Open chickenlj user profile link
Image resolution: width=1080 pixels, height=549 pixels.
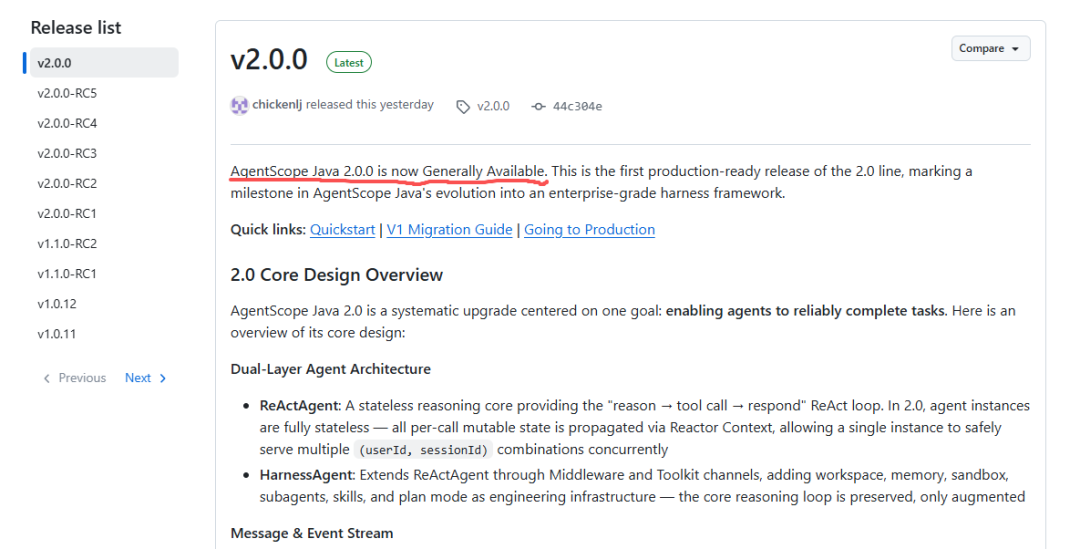coord(277,105)
